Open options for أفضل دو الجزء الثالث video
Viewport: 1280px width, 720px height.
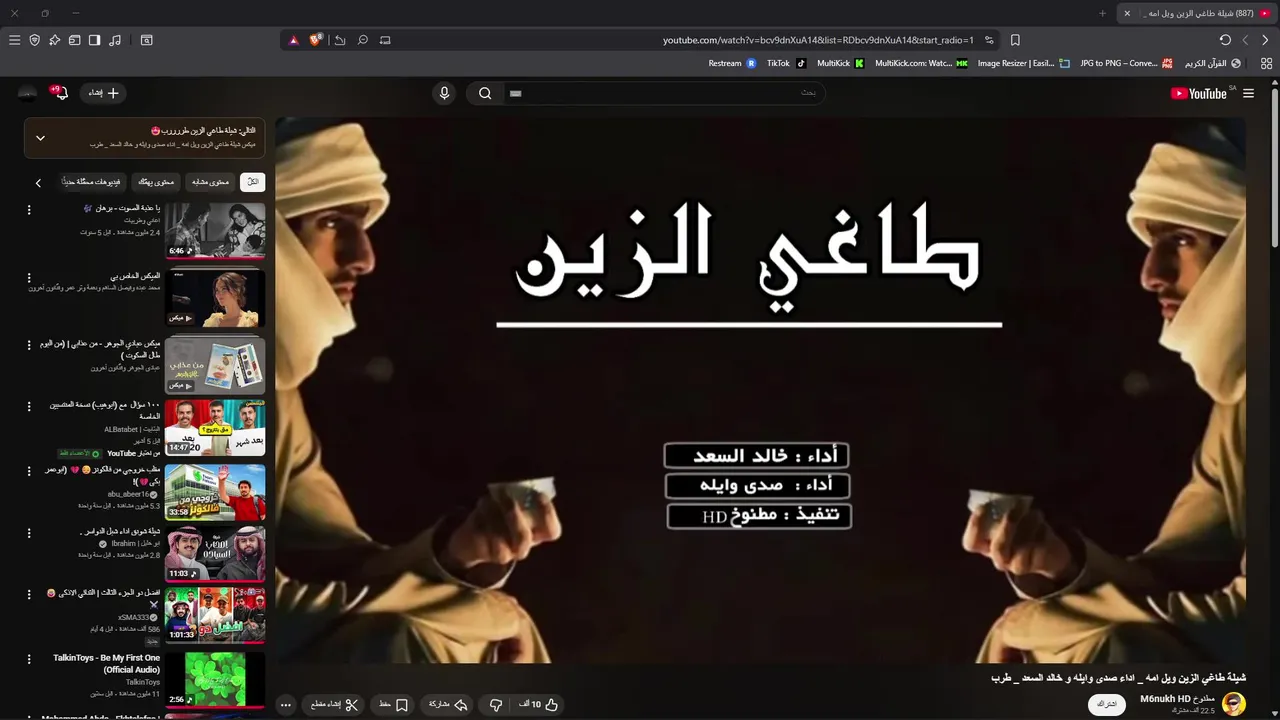click(29, 594)
